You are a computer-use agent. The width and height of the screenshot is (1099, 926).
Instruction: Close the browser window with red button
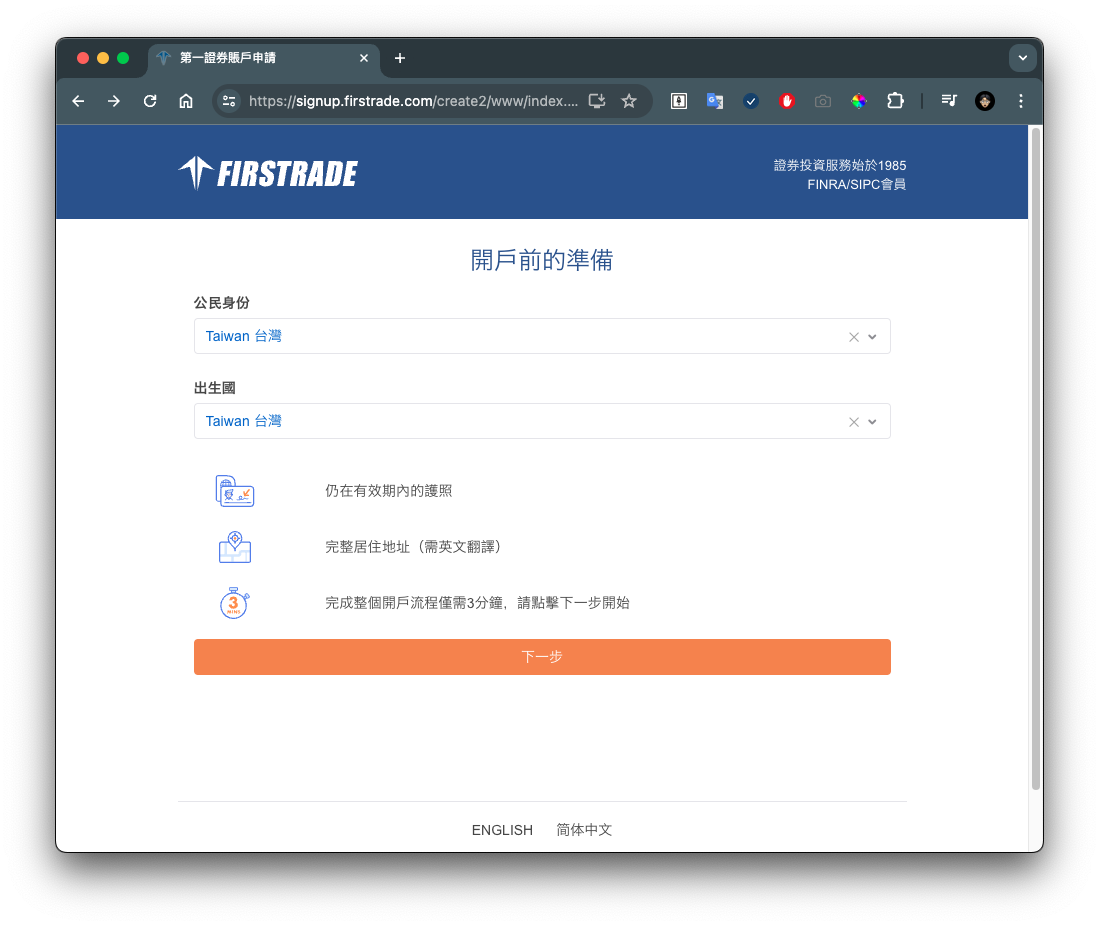click(83, 58)
